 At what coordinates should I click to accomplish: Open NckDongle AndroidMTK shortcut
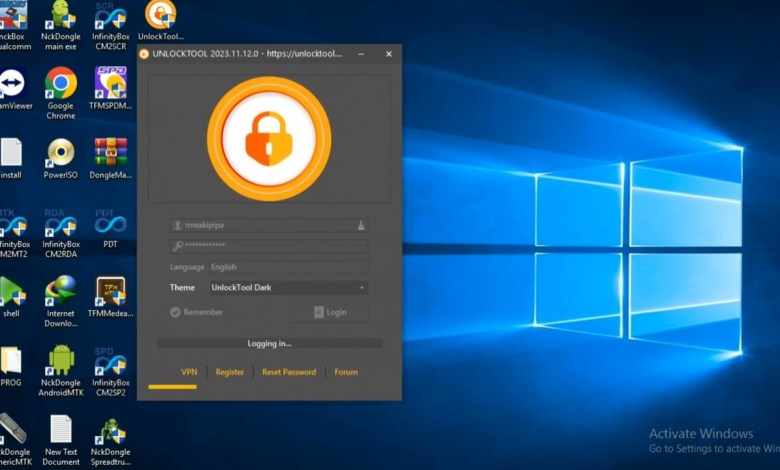point(61,362)
